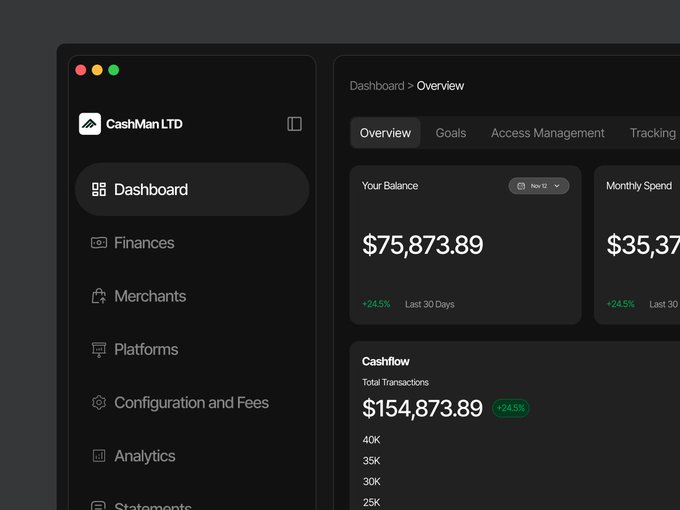The height and width of the screenshot is (510, 680).
Task: Click the Cashflow heading
Action: click(x=386, y=361)
